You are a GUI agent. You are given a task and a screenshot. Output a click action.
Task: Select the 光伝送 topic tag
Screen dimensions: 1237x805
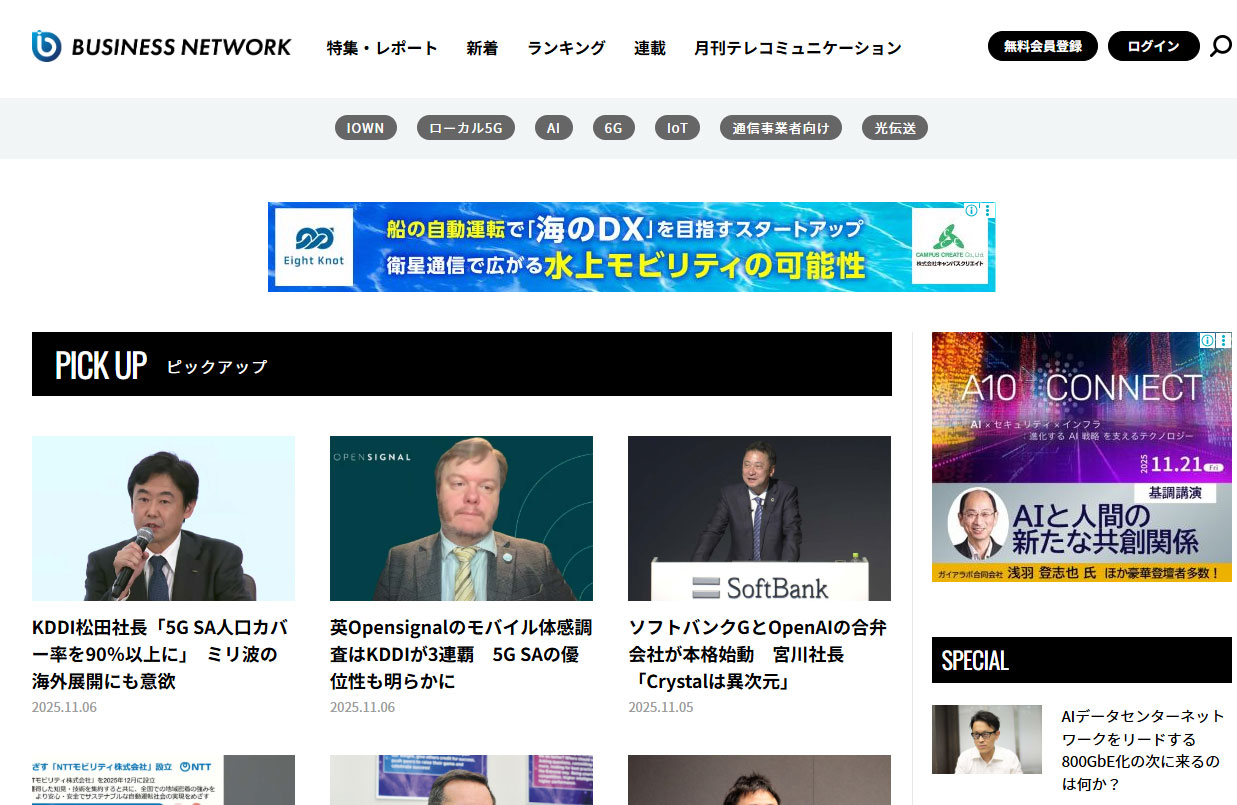[x=894, y=127]
